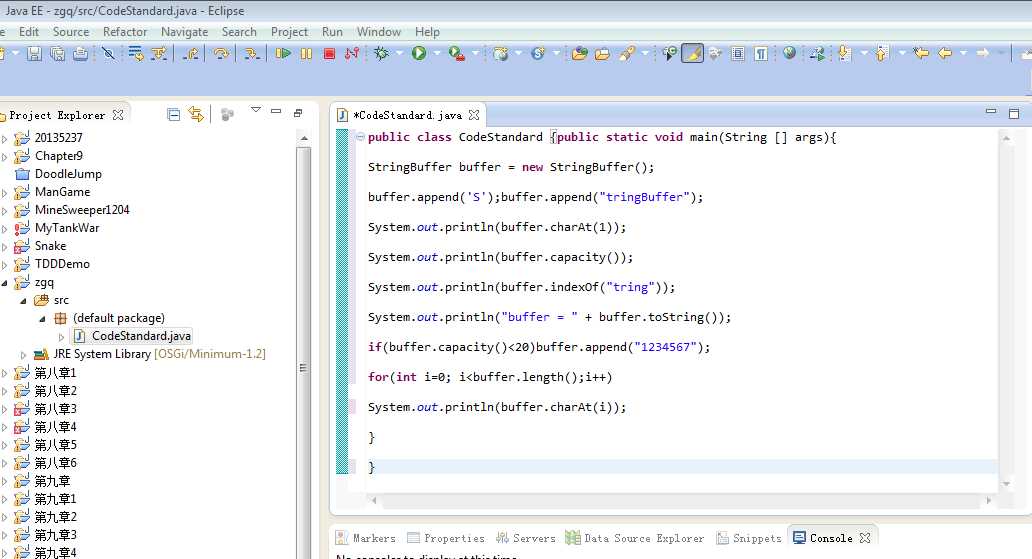This screenshot has width=1032, height=559.
Task: Click the Save toolbar icon
Action: 34,54
